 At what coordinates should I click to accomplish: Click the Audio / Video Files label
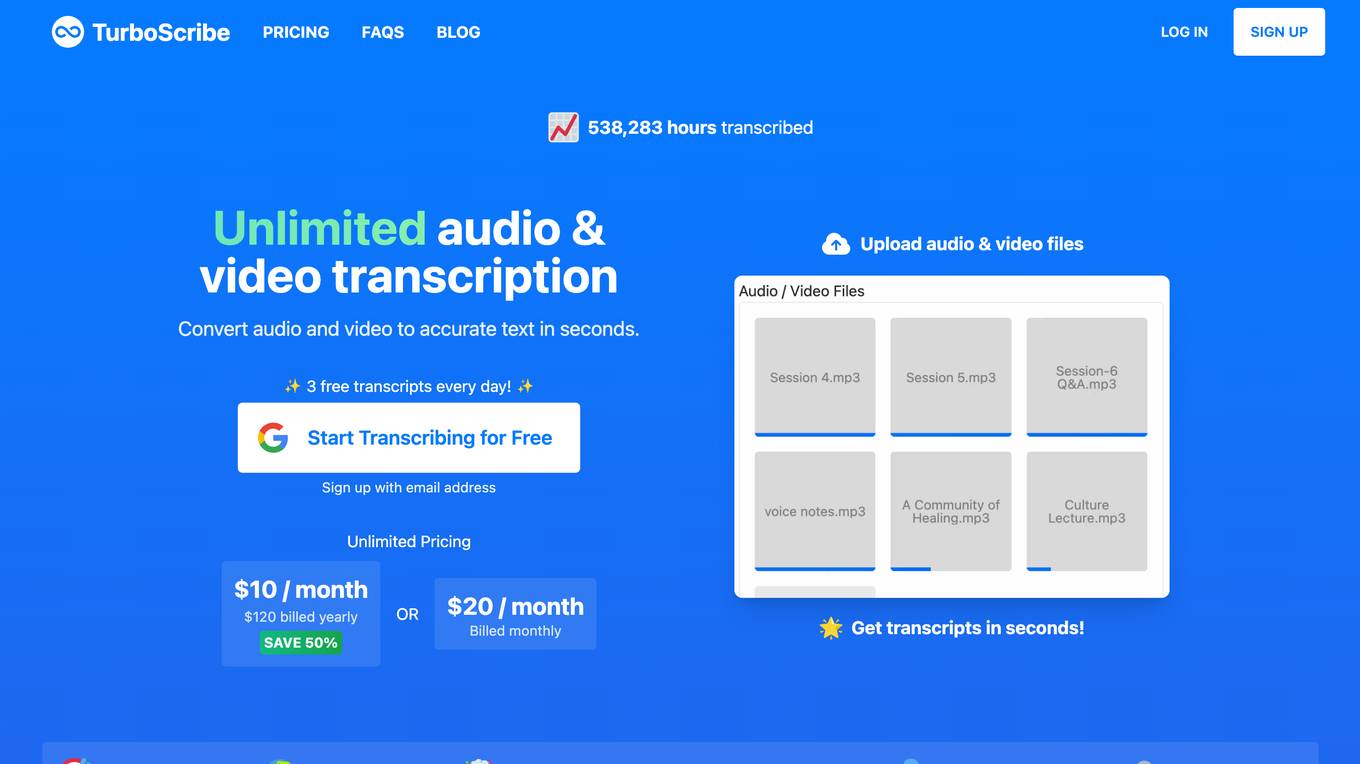(802, 291)
